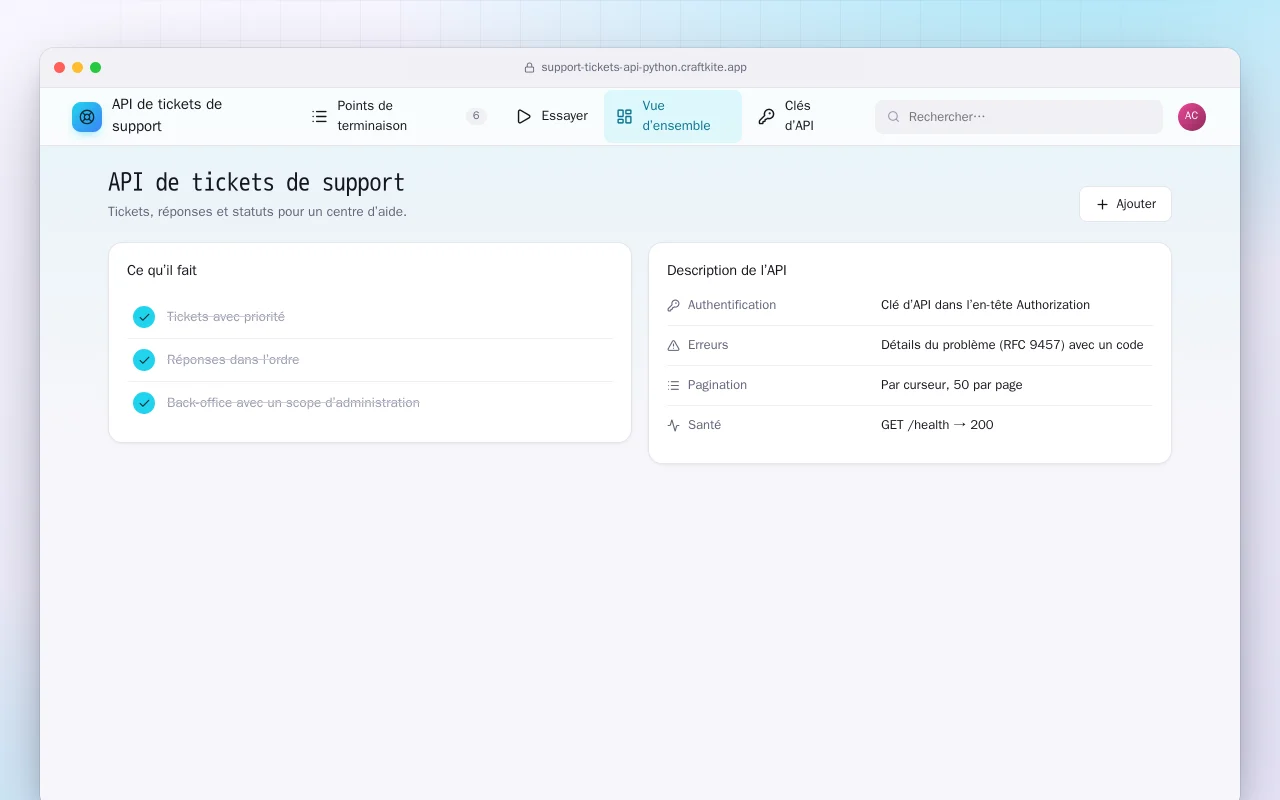Click the Pagination label
The image size is (1280, 800).
pyautogui.click(x=717, y=385)
